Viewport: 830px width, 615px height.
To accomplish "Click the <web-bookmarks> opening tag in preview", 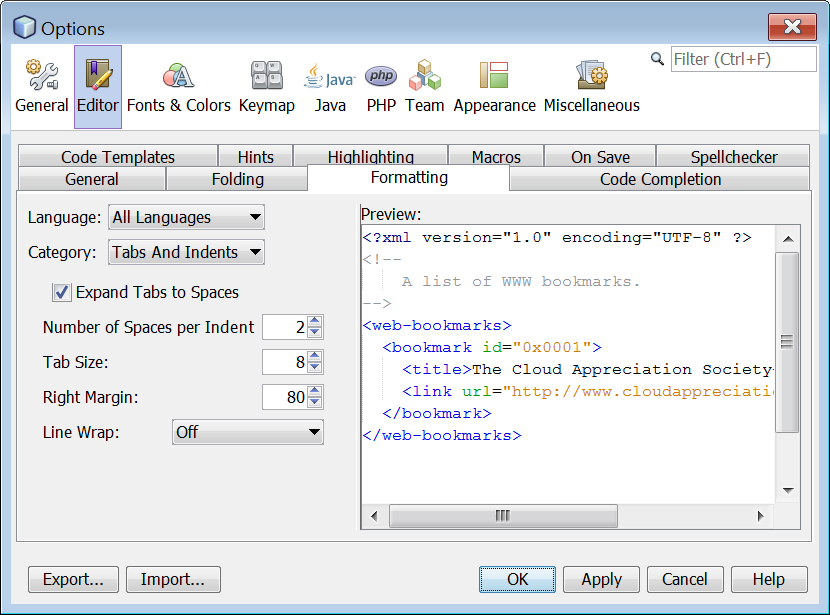I will (437, 325).
